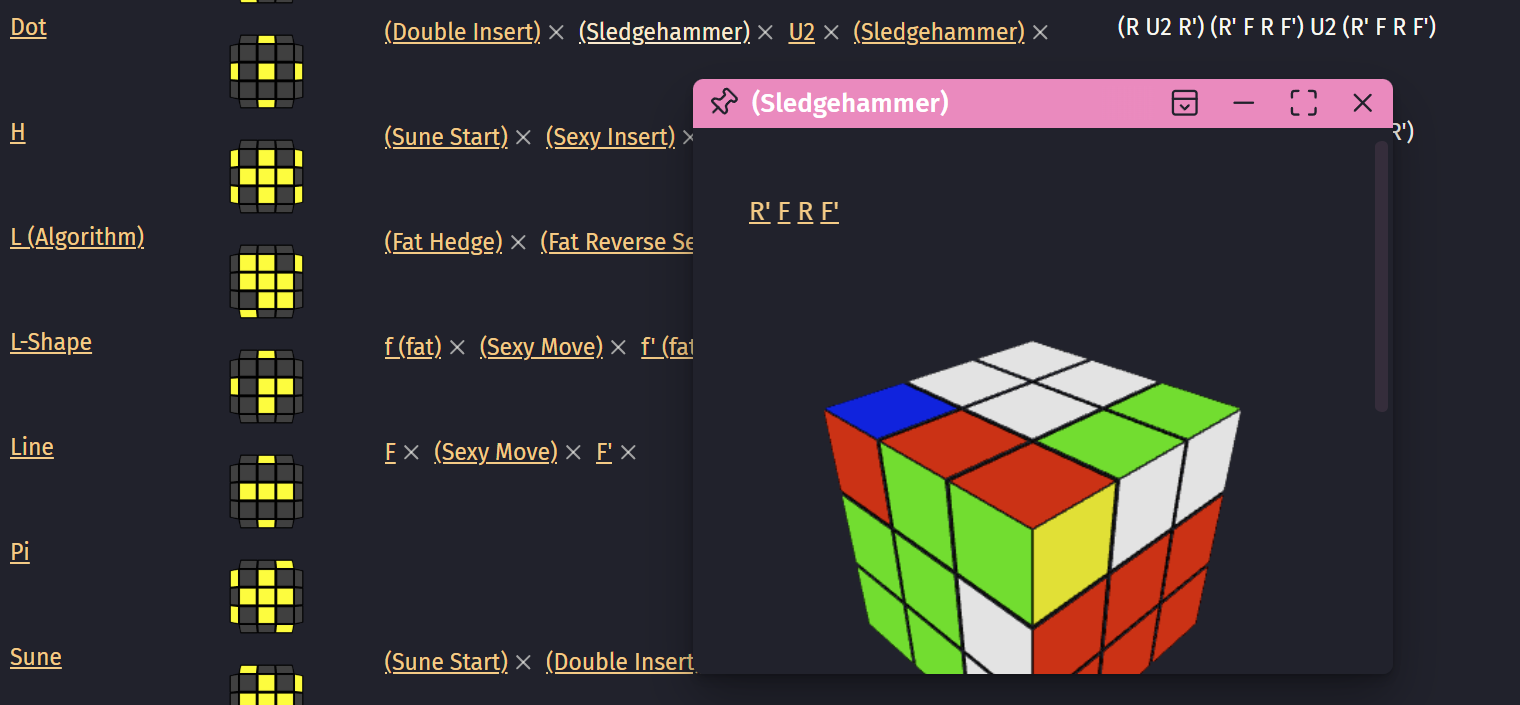Remove the Double Insert tag in Dot row
This screenshot has width=1520, height=705.
tap(557, 33)
